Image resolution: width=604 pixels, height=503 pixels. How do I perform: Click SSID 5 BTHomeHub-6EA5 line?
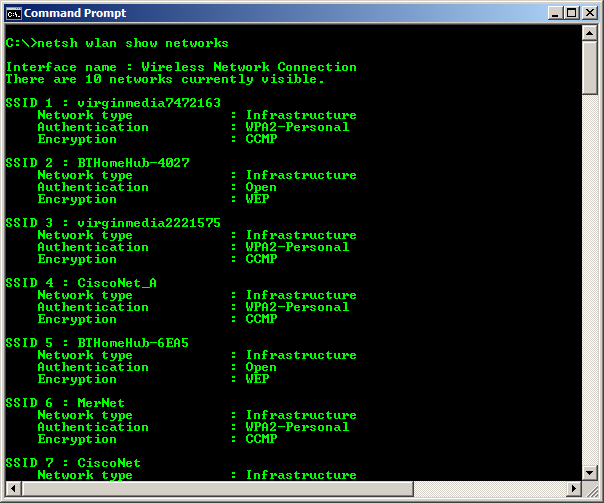97,343
